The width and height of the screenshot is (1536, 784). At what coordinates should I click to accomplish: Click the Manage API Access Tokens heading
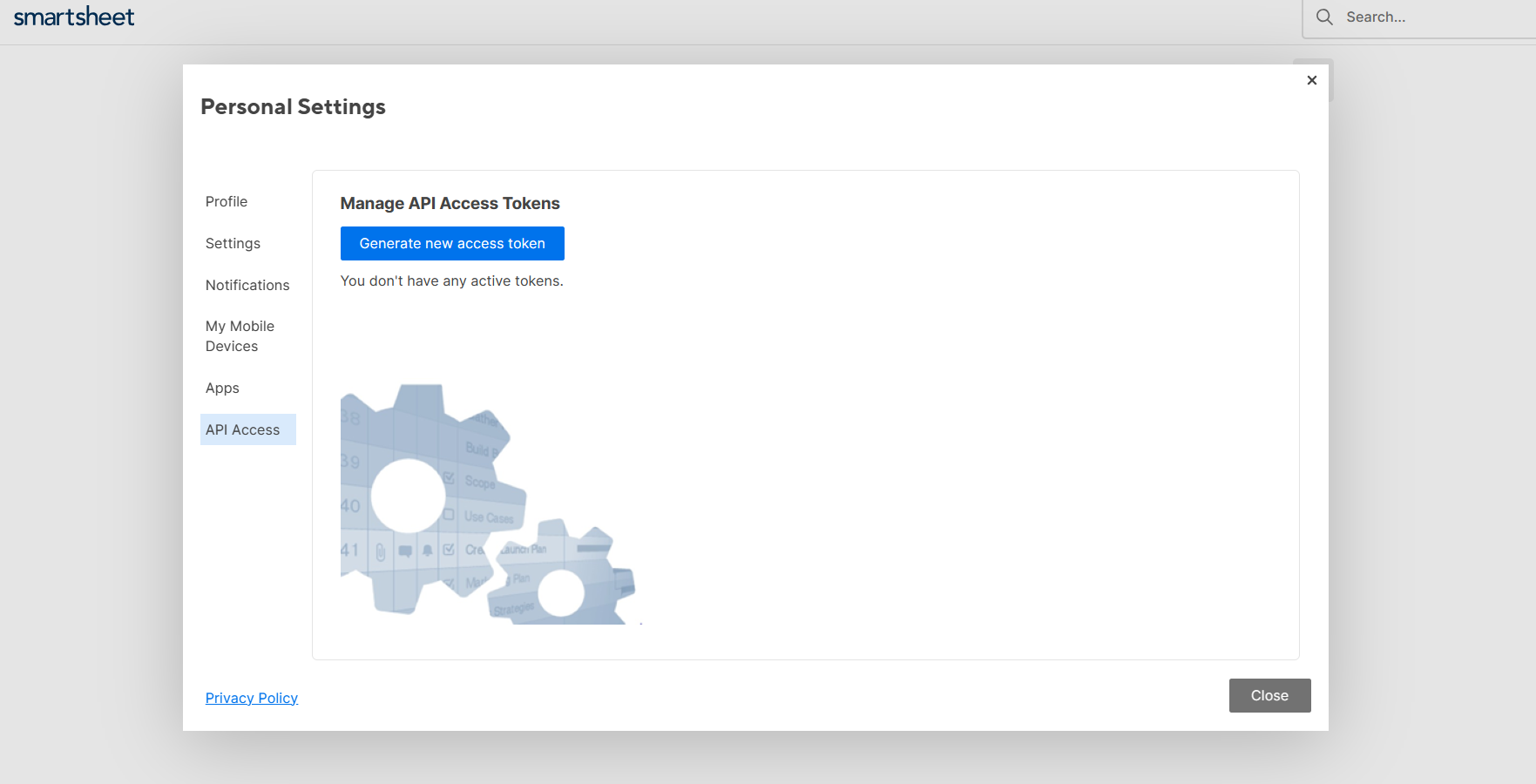(450, 203)
